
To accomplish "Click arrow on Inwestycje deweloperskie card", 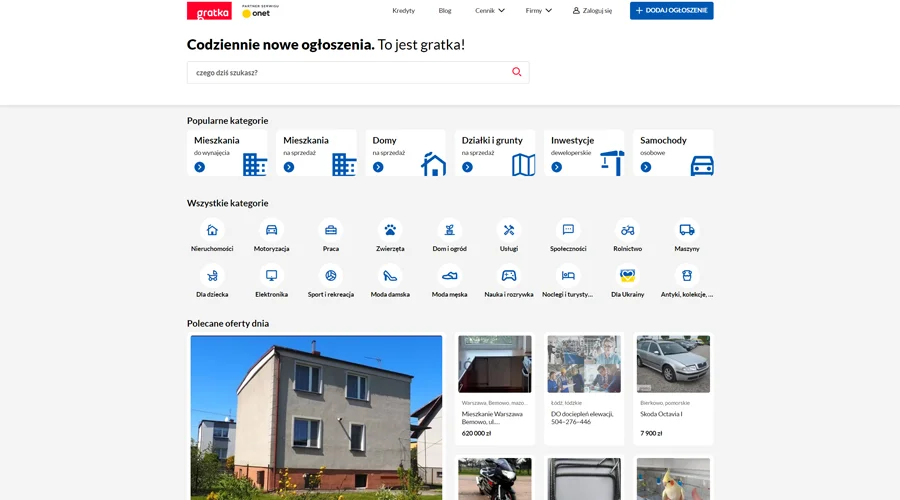I will pyautogui.click(x=557, y=167).
